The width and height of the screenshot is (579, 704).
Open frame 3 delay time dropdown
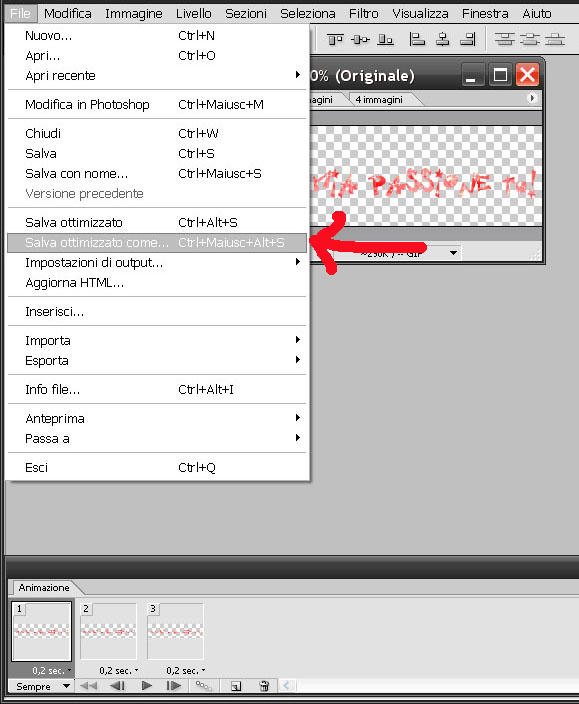[x=185, y=671]
